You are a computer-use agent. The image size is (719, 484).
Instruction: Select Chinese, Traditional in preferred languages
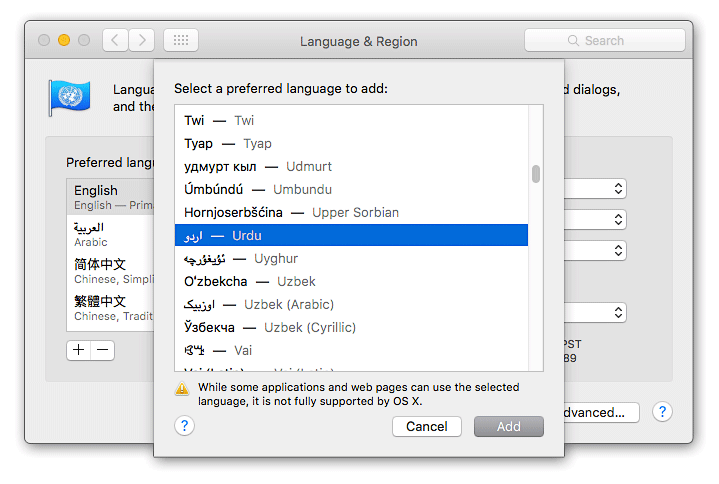(110, 308)
